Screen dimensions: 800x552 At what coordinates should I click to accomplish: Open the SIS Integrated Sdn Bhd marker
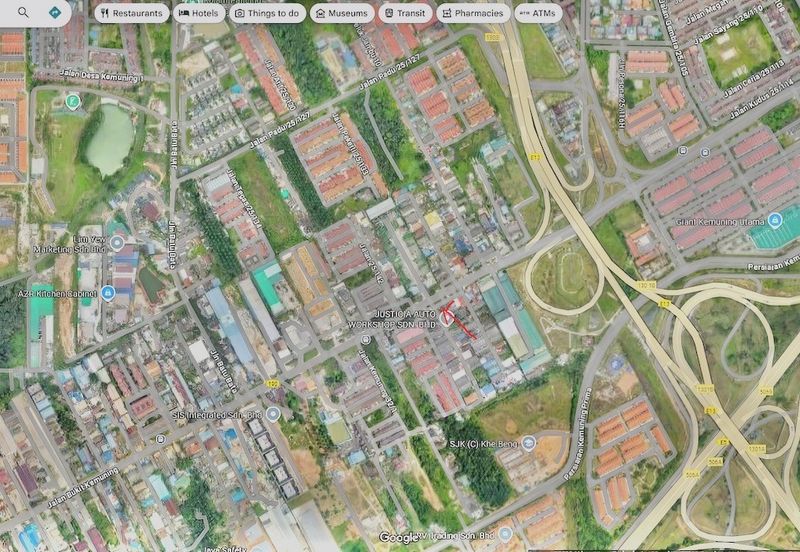273,414
